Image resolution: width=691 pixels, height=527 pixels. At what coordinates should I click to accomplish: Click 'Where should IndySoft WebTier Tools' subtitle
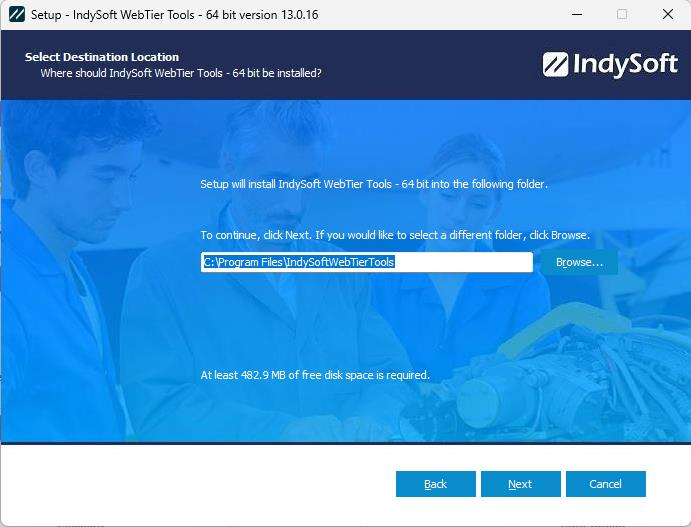point(181,73)
